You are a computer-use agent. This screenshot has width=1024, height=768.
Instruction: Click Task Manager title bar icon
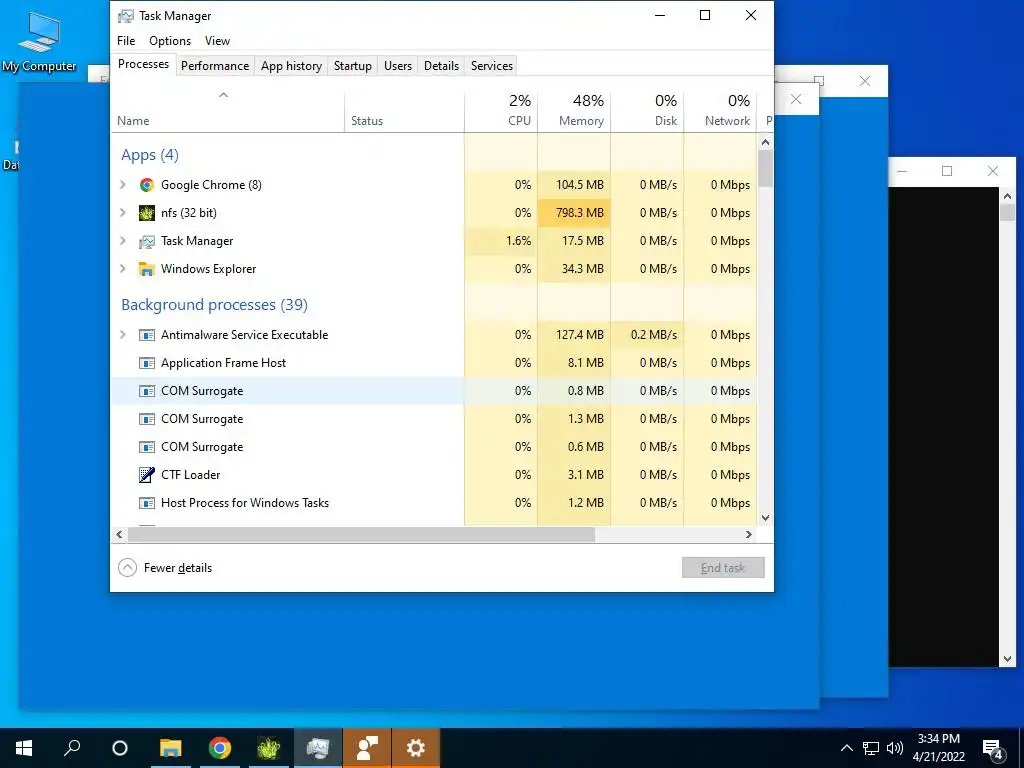click(x=125, y=16)
